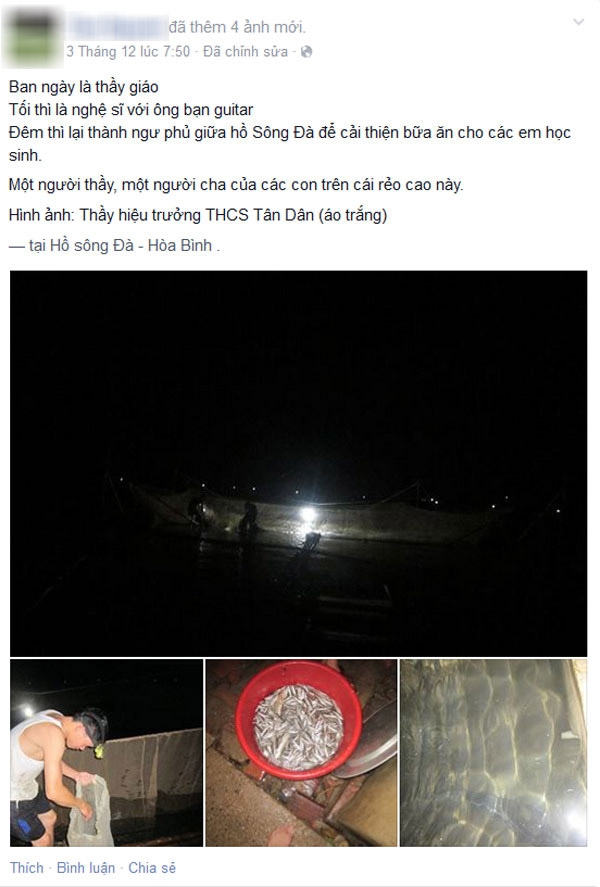Open the large night lake photo
This screenshot has height=887, width=600.
point(299,463)
